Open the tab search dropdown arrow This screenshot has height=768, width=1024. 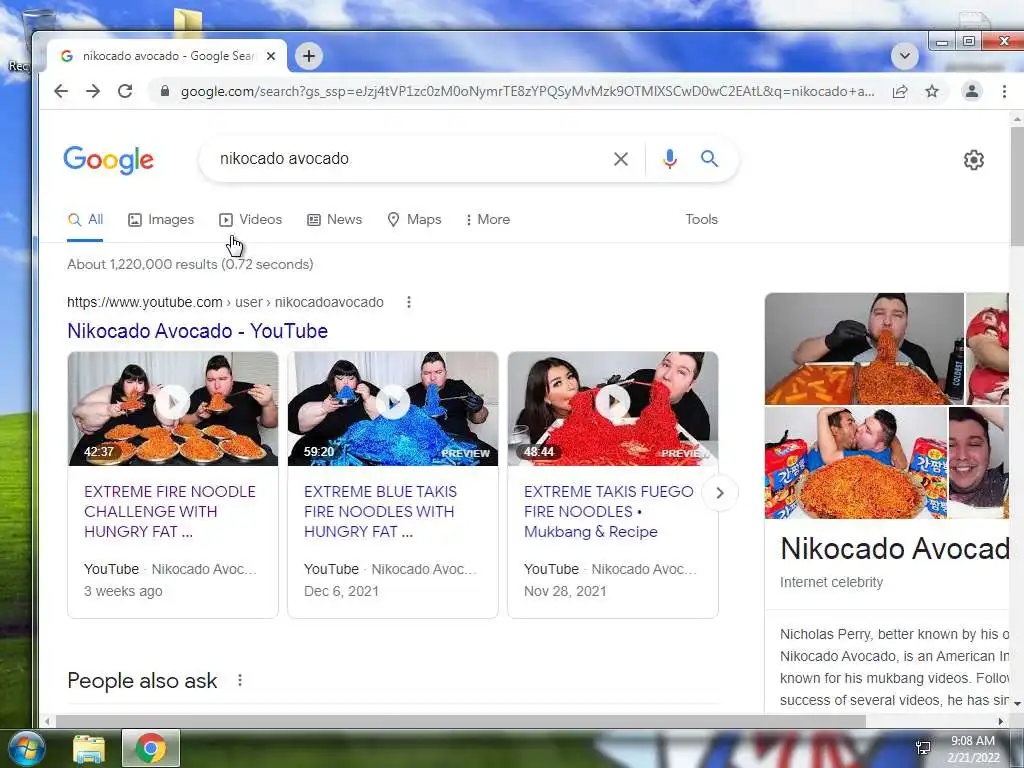904,56
